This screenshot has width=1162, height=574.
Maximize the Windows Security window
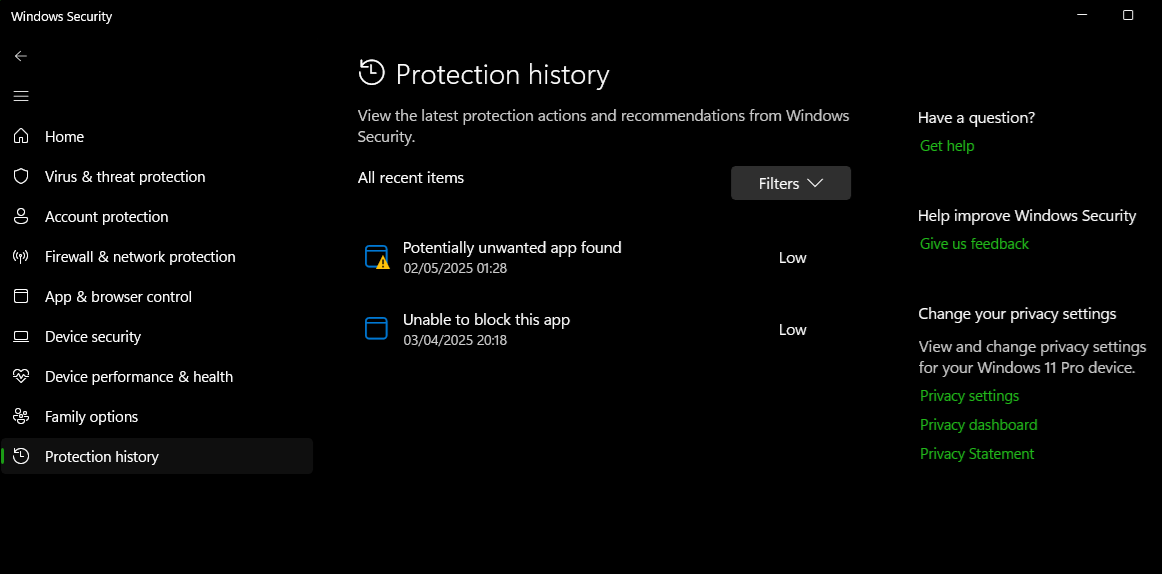click(x=1128, y=15)
